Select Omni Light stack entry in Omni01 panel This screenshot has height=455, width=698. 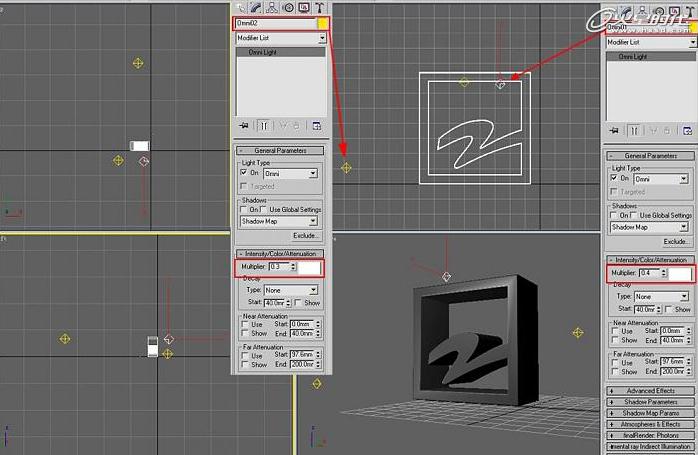(x=651, y=57)
